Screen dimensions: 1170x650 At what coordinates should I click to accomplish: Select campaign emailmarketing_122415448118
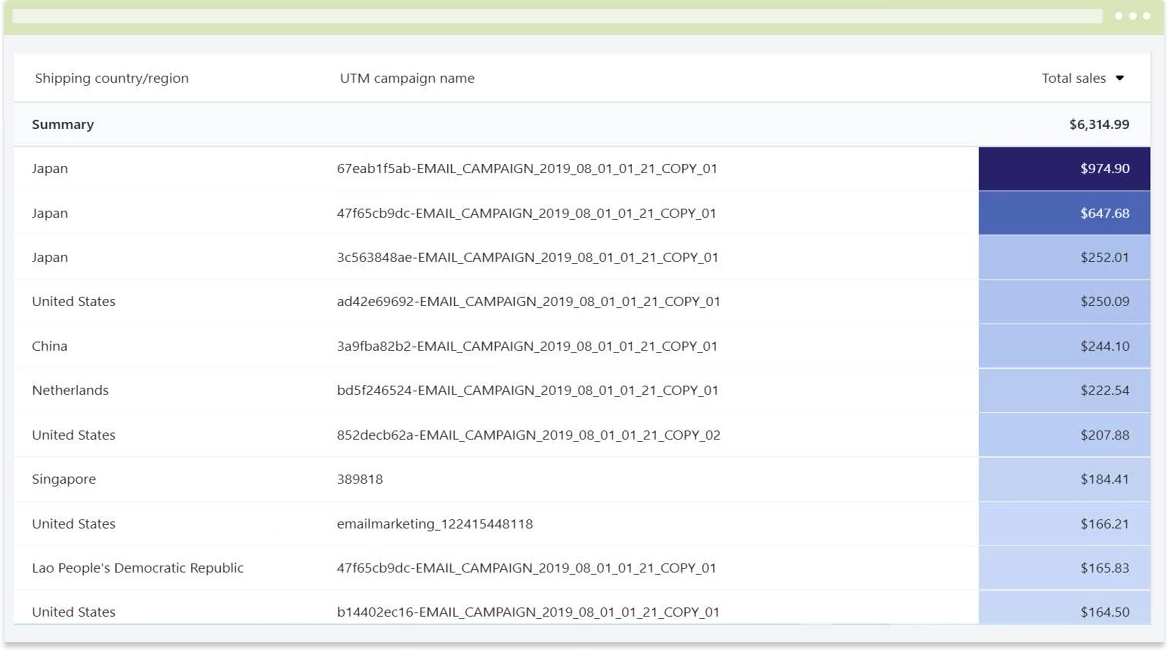point(434,524)
